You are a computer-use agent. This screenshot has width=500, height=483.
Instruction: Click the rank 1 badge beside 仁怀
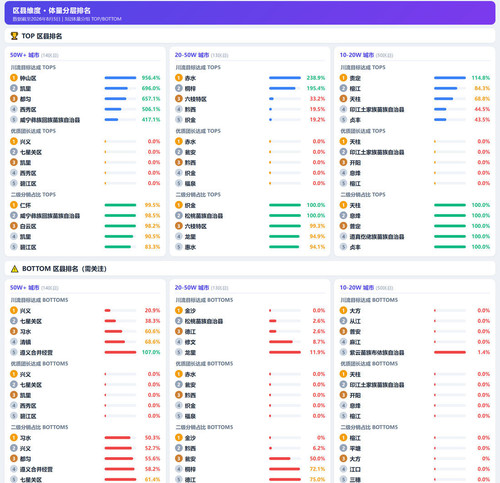14,205
